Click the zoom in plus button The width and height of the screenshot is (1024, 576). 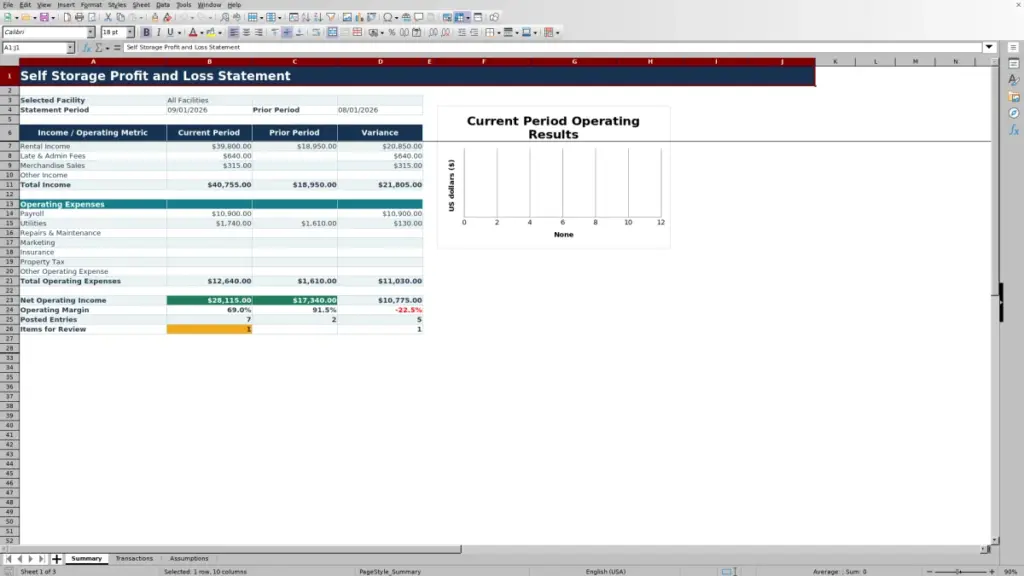992,571
